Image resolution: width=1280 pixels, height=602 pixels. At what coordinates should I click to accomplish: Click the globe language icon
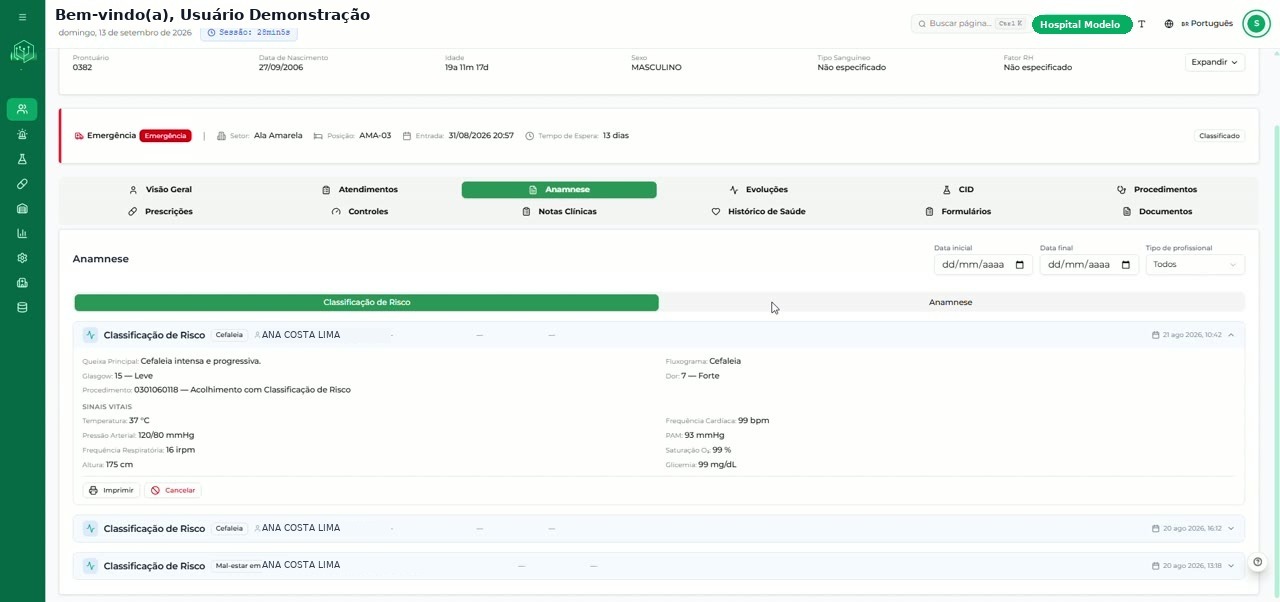tap(1169, 24)
